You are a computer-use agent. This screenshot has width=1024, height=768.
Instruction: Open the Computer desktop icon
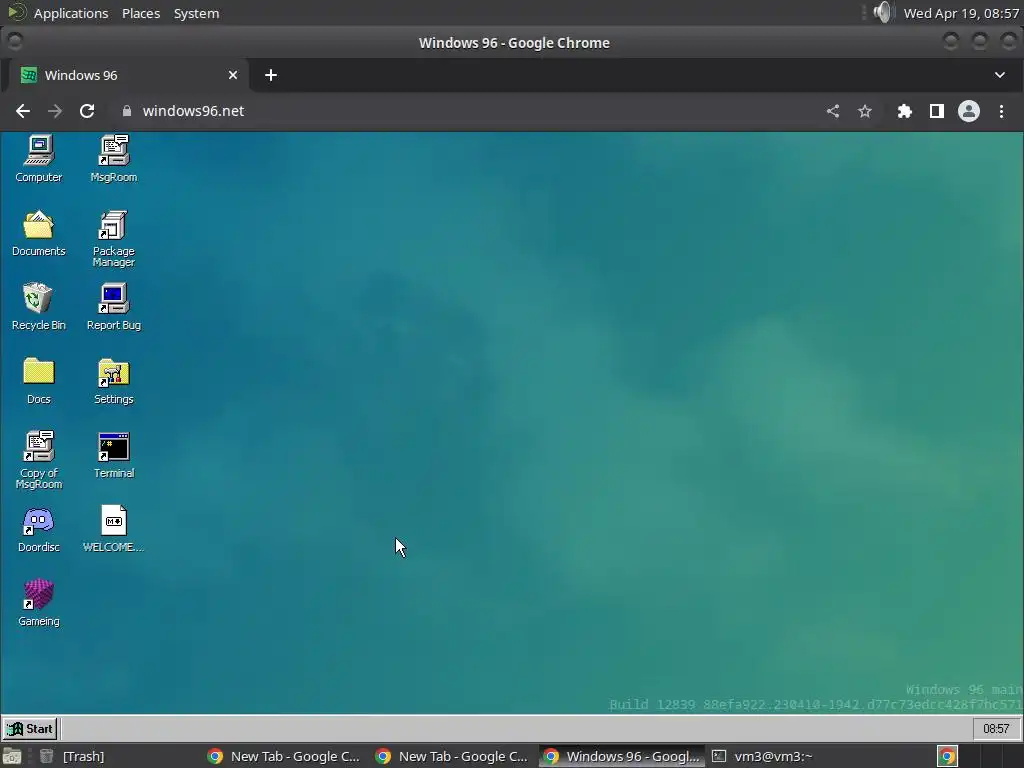click(39, 159)
